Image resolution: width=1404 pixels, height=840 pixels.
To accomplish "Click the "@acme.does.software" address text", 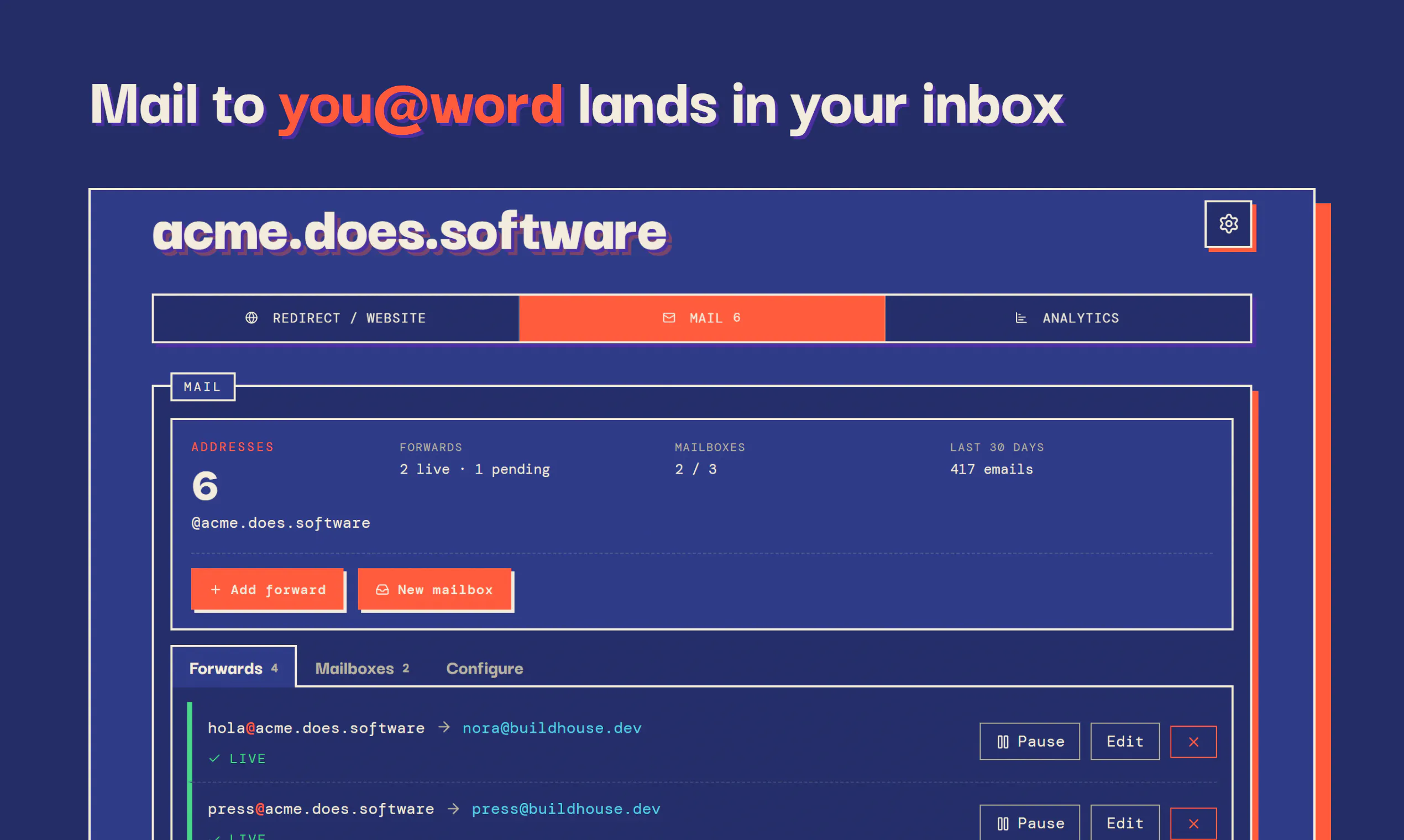I will click(281, 523).
